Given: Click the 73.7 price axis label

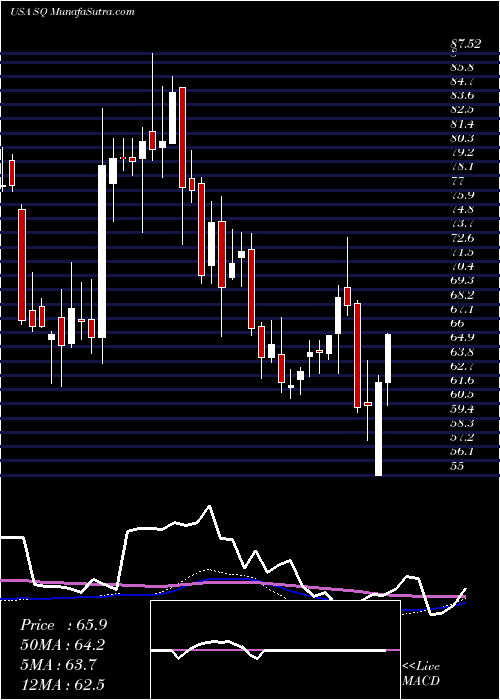Looking at the screenshot, I should tap(463, 224).
